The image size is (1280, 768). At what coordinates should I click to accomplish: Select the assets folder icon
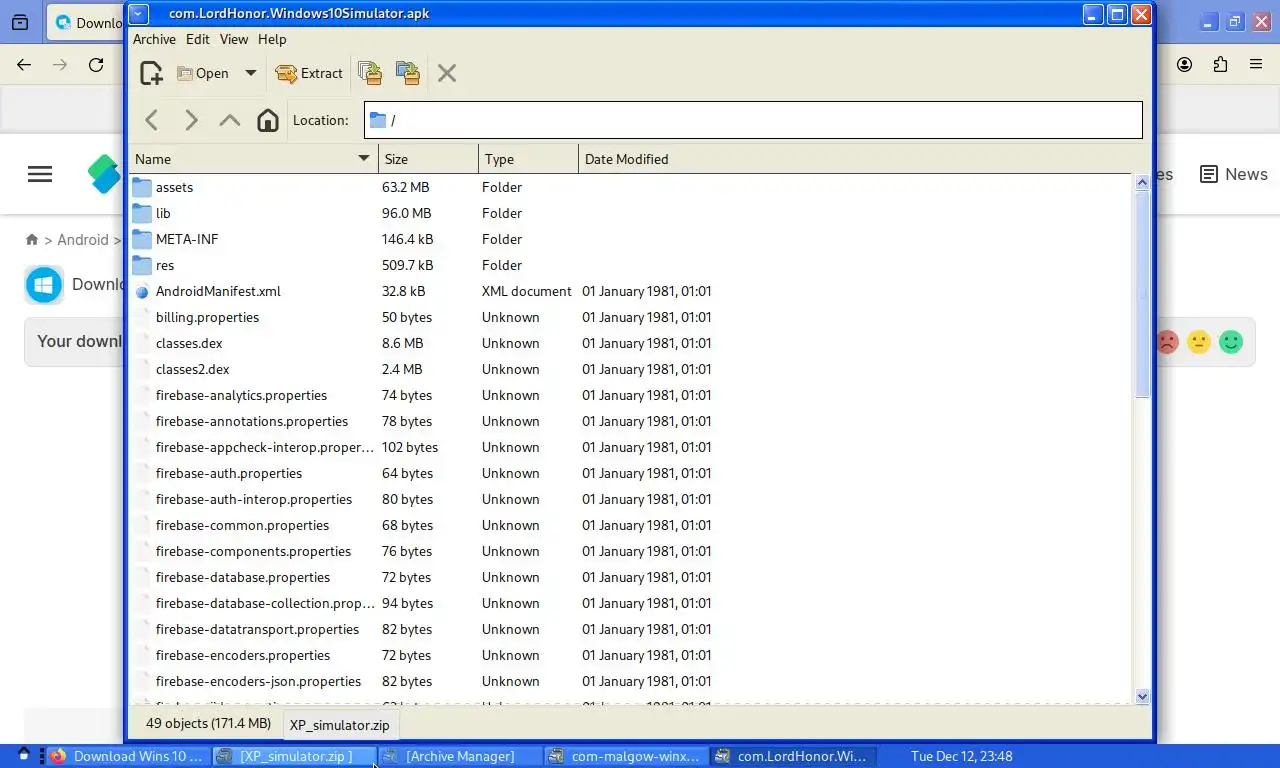[142, 187]
